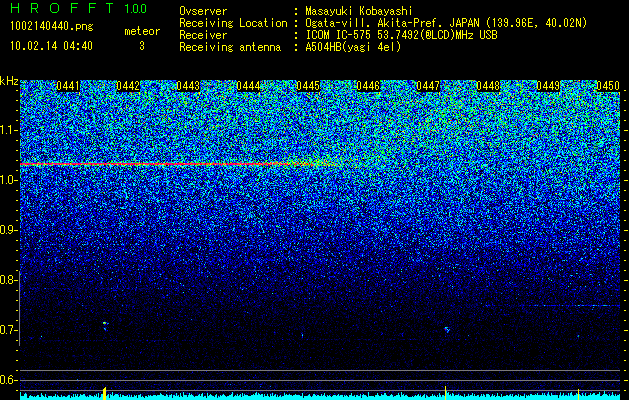
Task: Click the 0446 time marker
Action: 368,86
